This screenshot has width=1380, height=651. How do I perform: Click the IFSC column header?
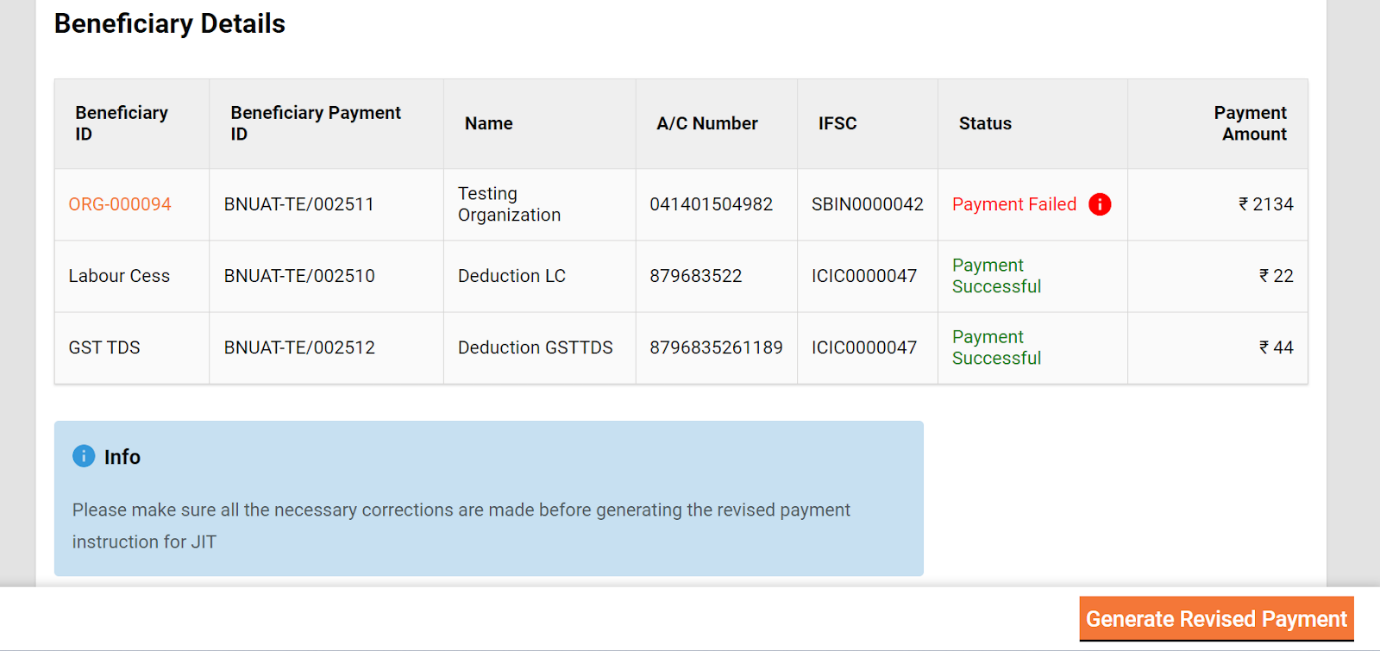coord(837,123)
